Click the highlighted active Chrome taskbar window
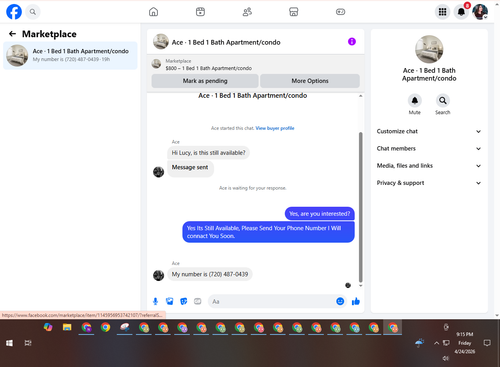Image resolution: width=500 pixels, height=367 pixels. (x=393, y=327)
